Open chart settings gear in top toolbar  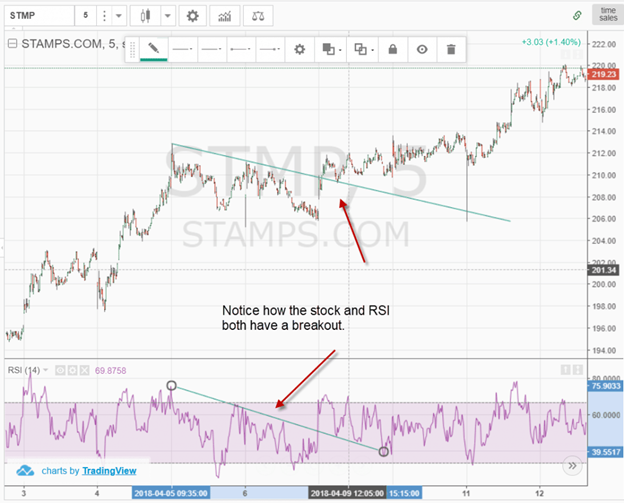(193, 16)
